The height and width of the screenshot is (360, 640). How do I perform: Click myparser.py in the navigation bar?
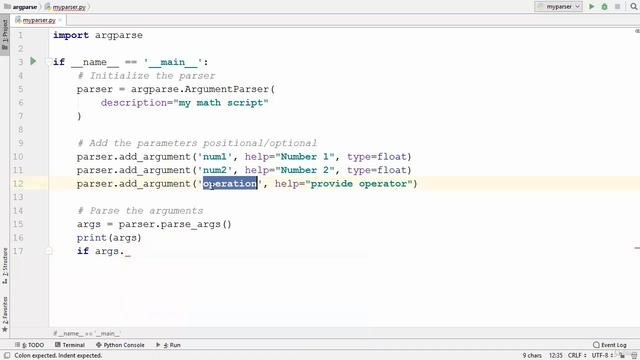point(65,7)
